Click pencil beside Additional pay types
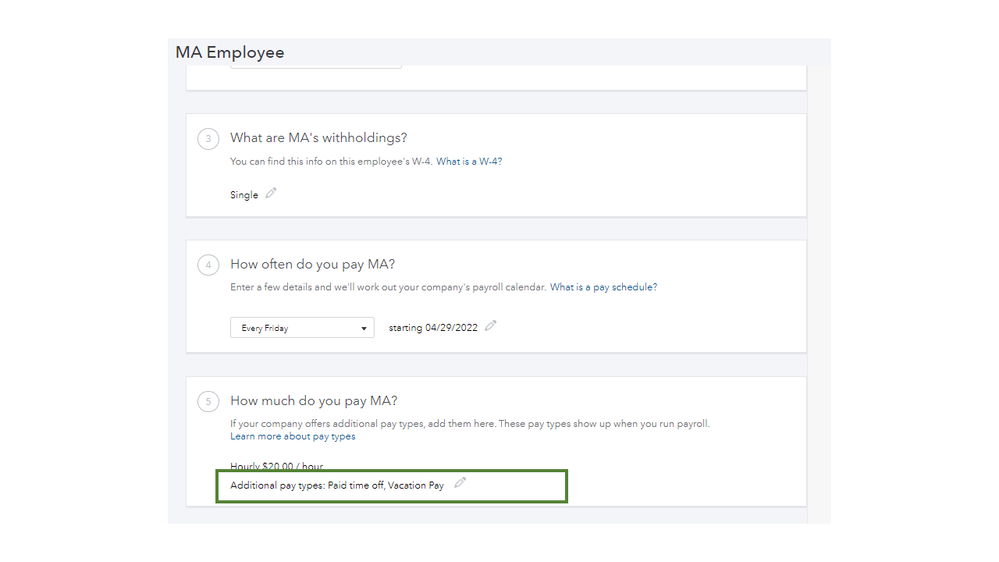999x562 pixels. 460,483
